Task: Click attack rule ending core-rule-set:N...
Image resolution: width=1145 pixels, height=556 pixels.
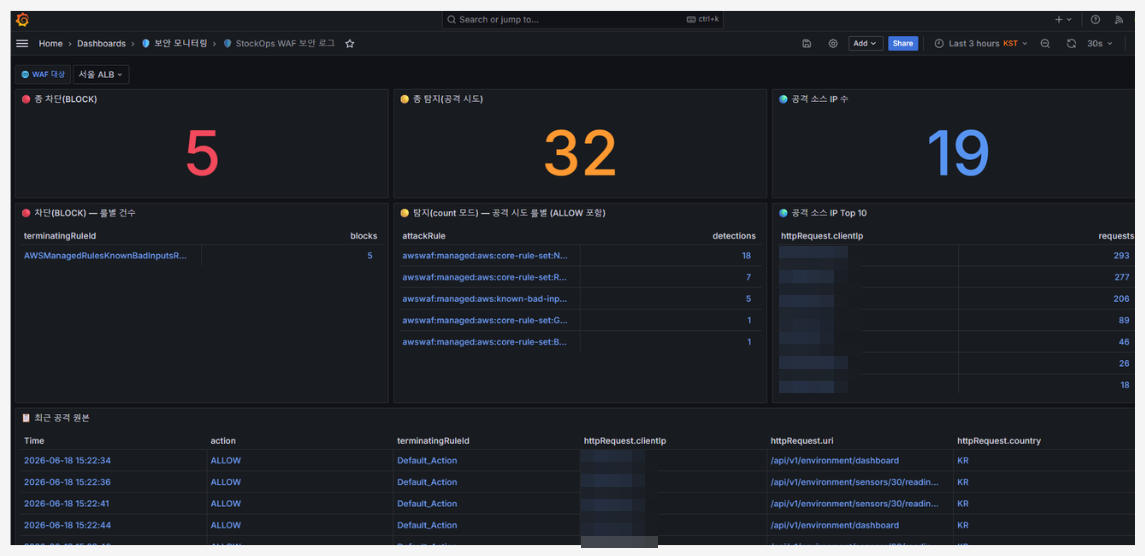Action: point(485,256)
